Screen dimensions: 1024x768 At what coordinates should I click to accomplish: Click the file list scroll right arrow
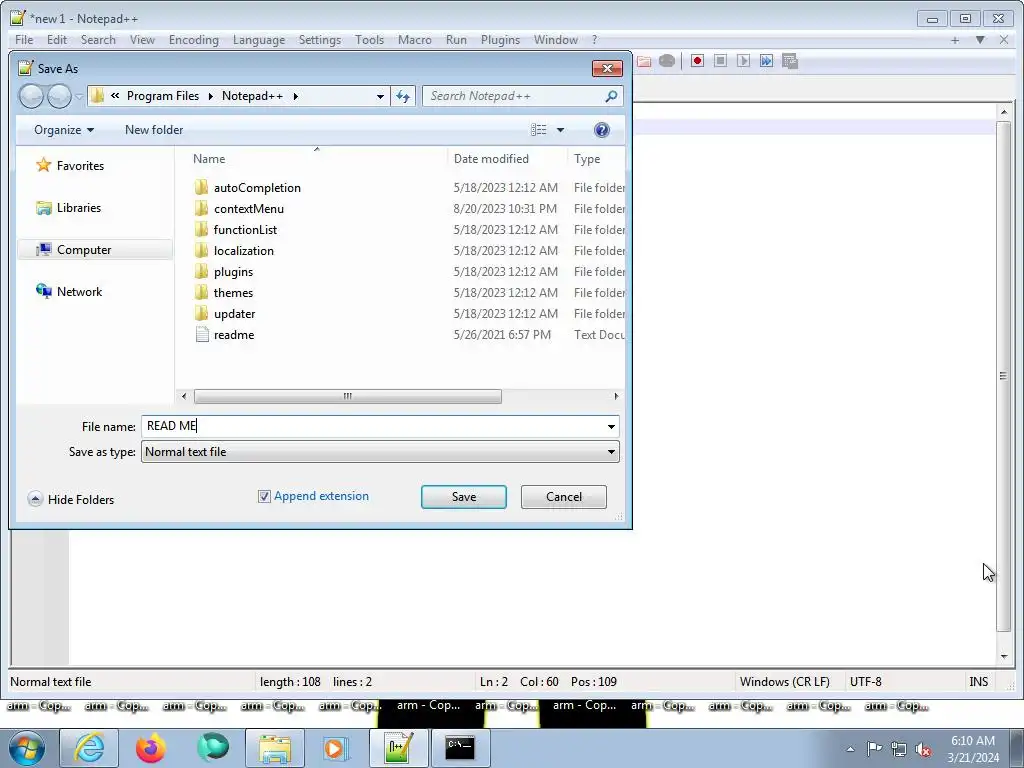tap(616, 396)
